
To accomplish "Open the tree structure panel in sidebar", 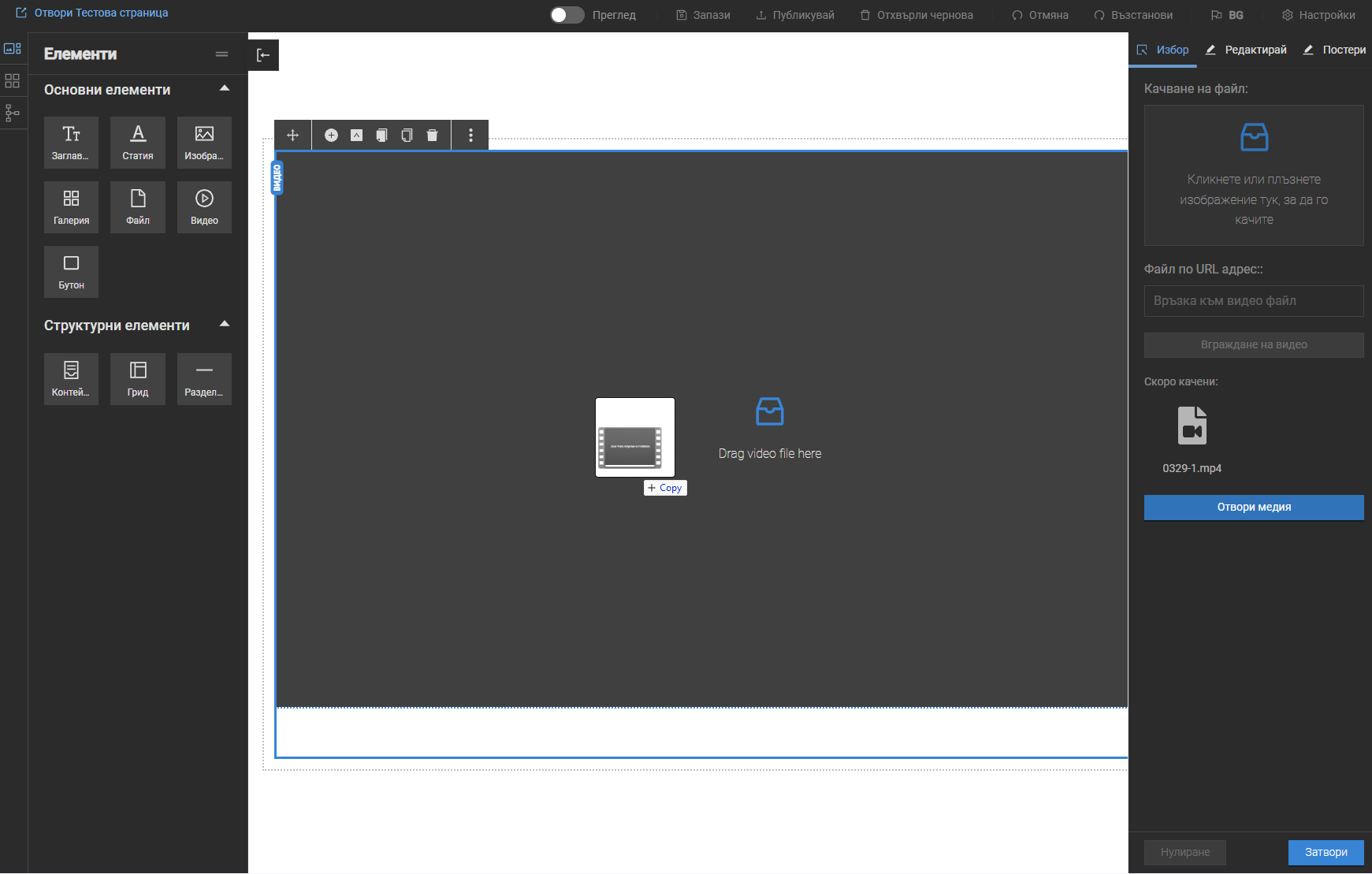I will 13,113.
